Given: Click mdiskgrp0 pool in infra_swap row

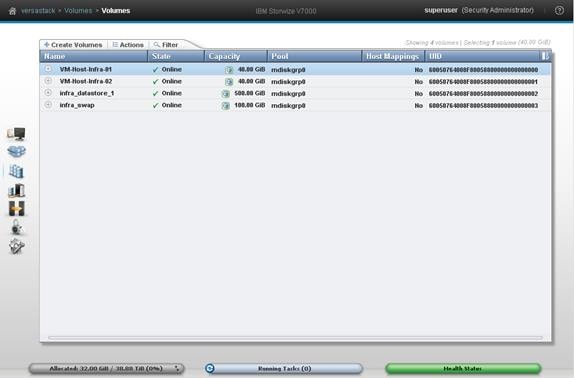Looking at the screenshot, I should point(288,106).
